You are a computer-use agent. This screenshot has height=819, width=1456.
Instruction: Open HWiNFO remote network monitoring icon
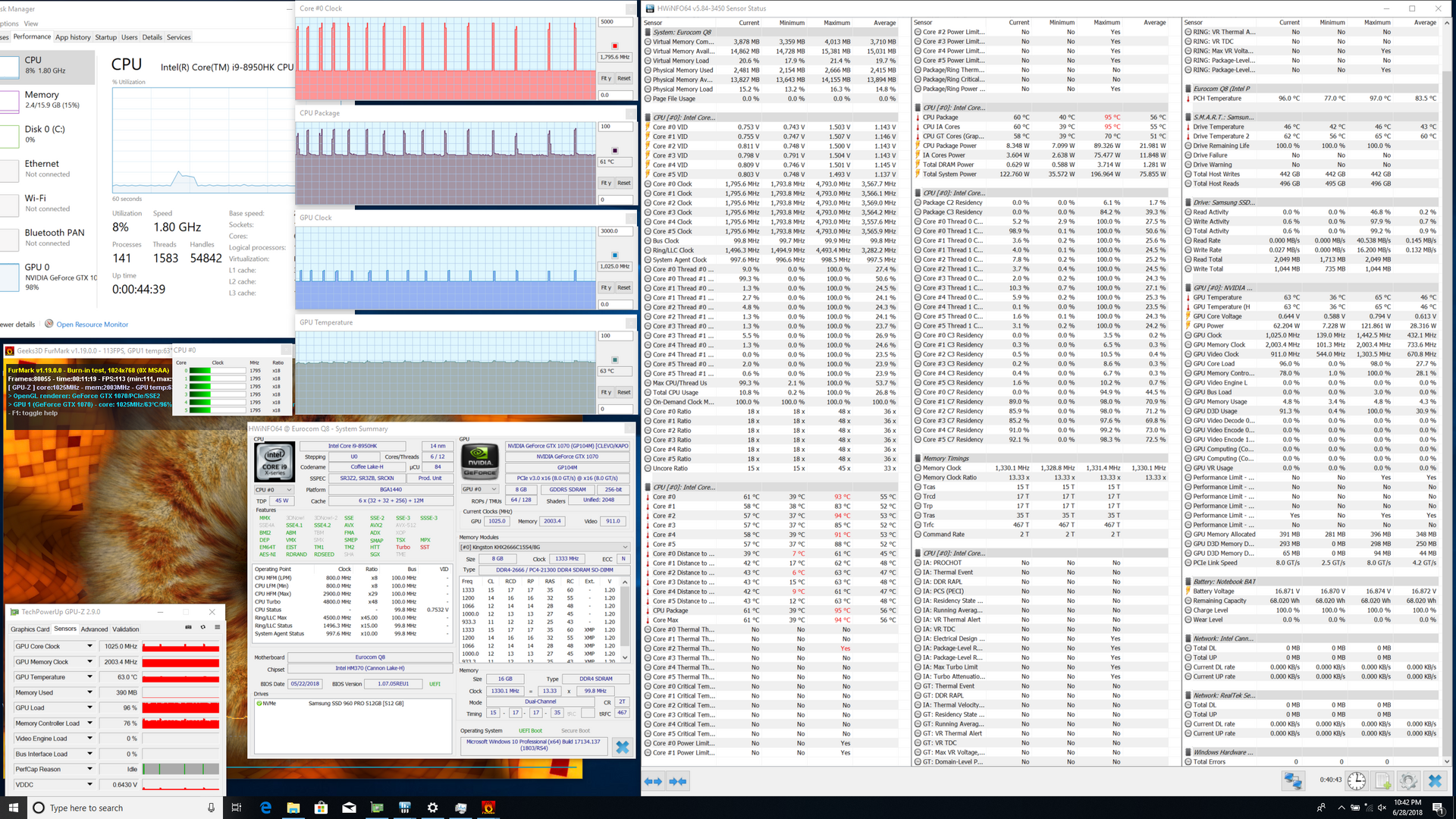(x=1293, y=780)
